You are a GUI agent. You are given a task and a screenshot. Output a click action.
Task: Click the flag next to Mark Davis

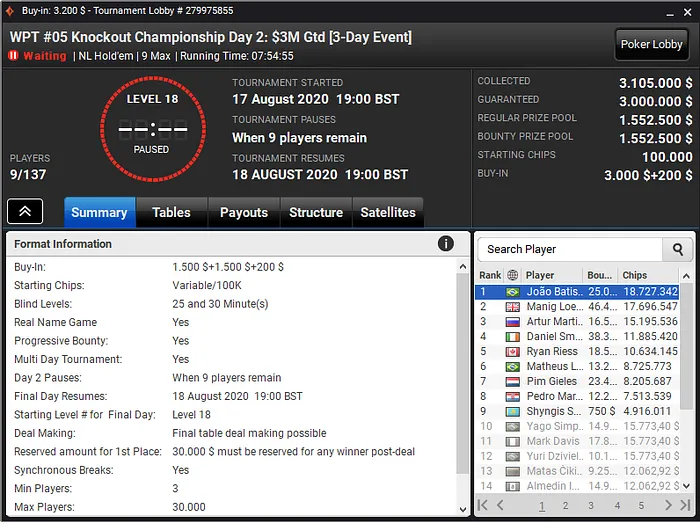coord(512,442)
